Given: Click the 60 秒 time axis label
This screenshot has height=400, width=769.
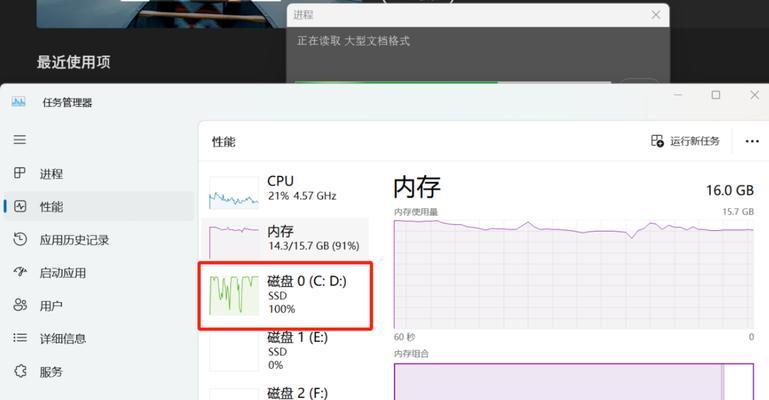Looking at the screenshot, I should coord(405,337).
